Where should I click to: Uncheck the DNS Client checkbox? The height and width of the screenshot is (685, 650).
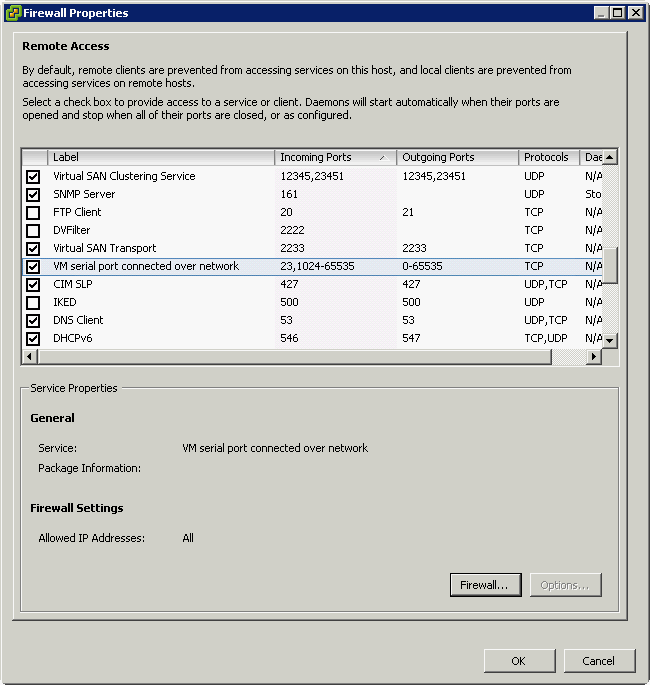tap(33, 321)
